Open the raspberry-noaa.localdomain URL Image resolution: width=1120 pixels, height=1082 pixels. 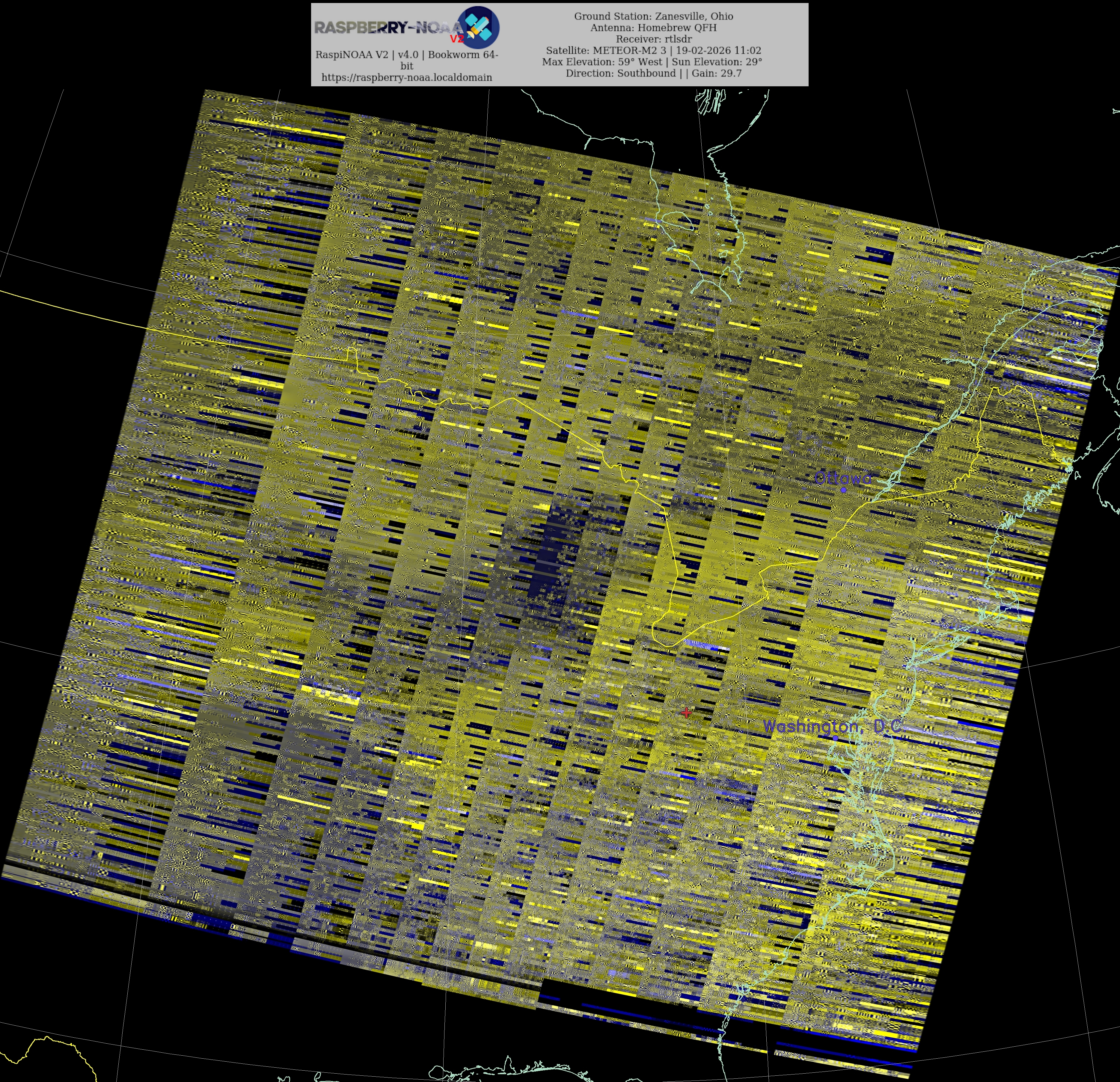[406, 77]
